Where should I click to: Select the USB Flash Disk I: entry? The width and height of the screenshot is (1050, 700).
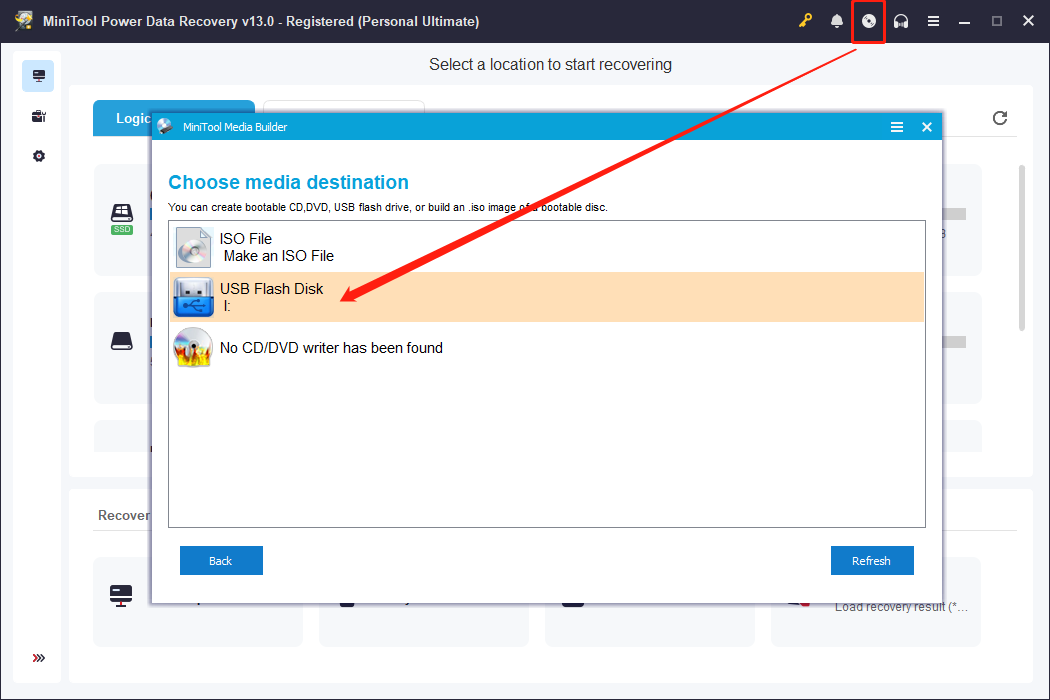(546, 297)
